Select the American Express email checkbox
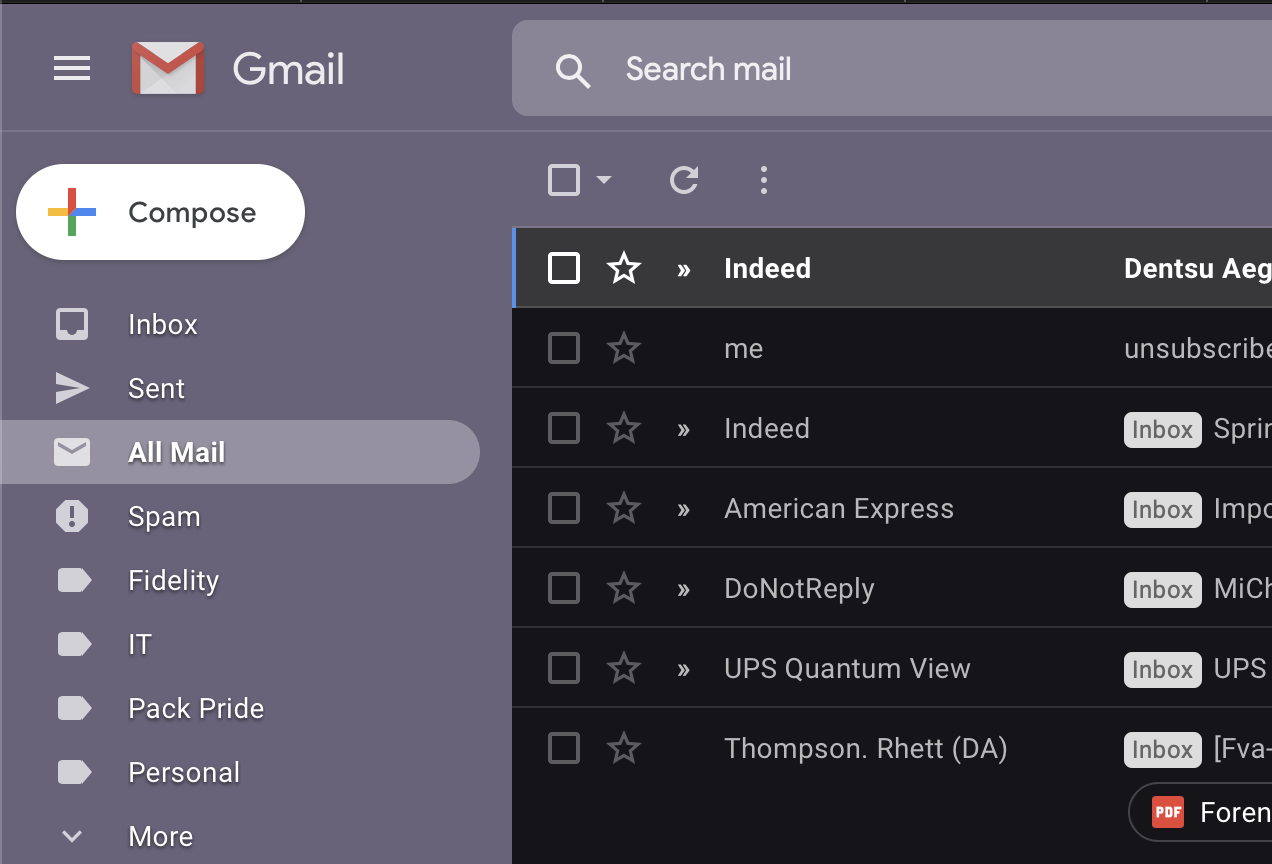Viewport: 1272px width, 864px height. tap(563, 508)
